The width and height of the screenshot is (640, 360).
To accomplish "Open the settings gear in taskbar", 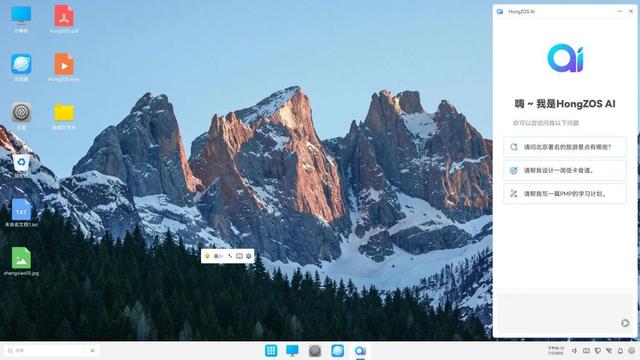I will [x=315, y=351].
